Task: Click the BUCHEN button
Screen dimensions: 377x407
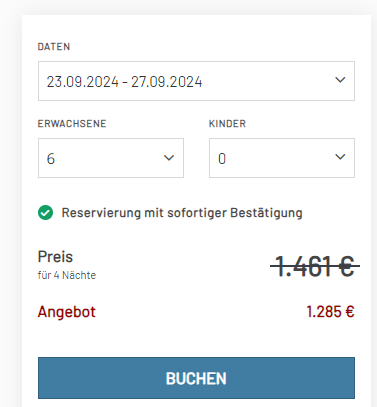Action: [196, 378]
